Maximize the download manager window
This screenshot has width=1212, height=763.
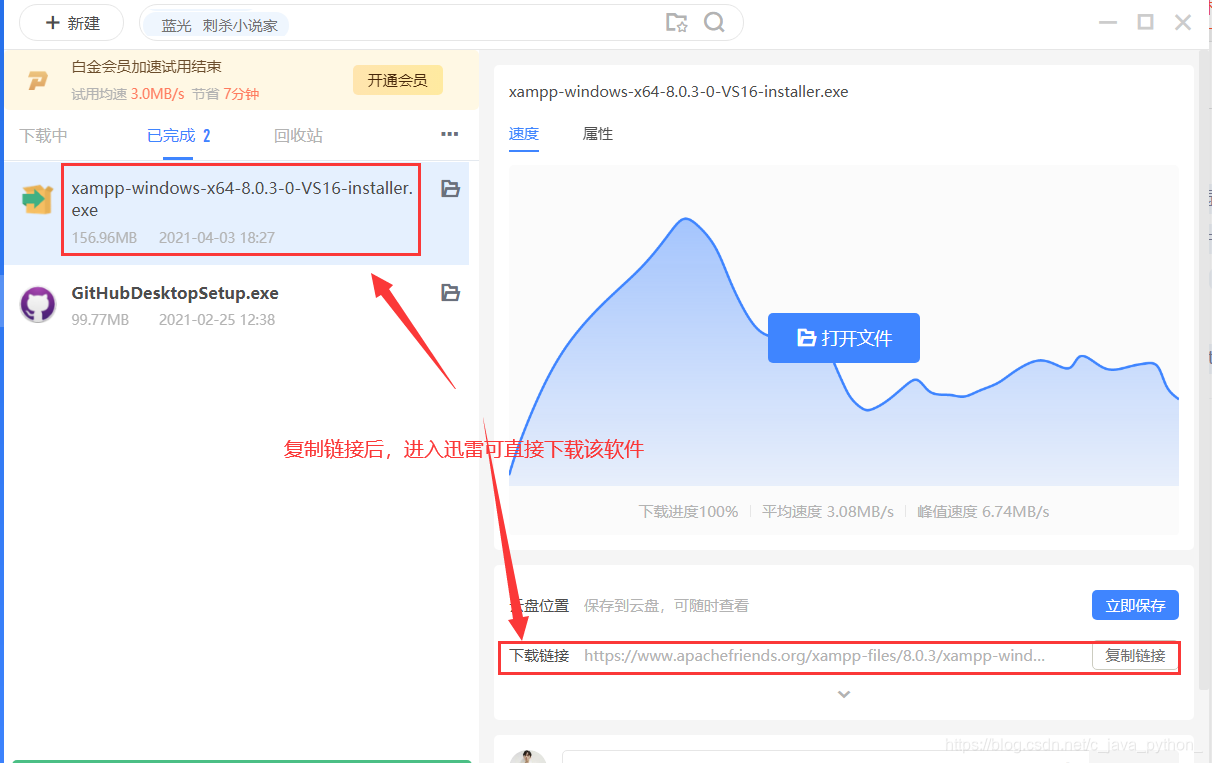[x=1145, y=22]
